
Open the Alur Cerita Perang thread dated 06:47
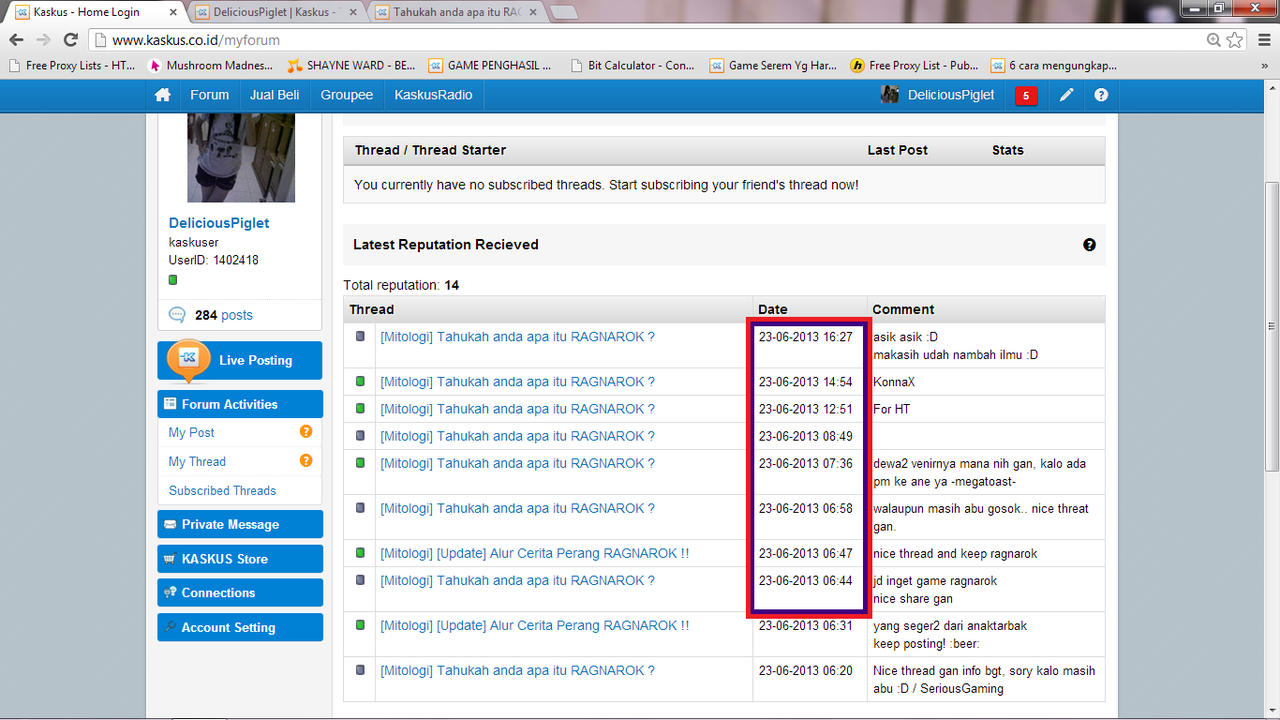tap(534, 553)
